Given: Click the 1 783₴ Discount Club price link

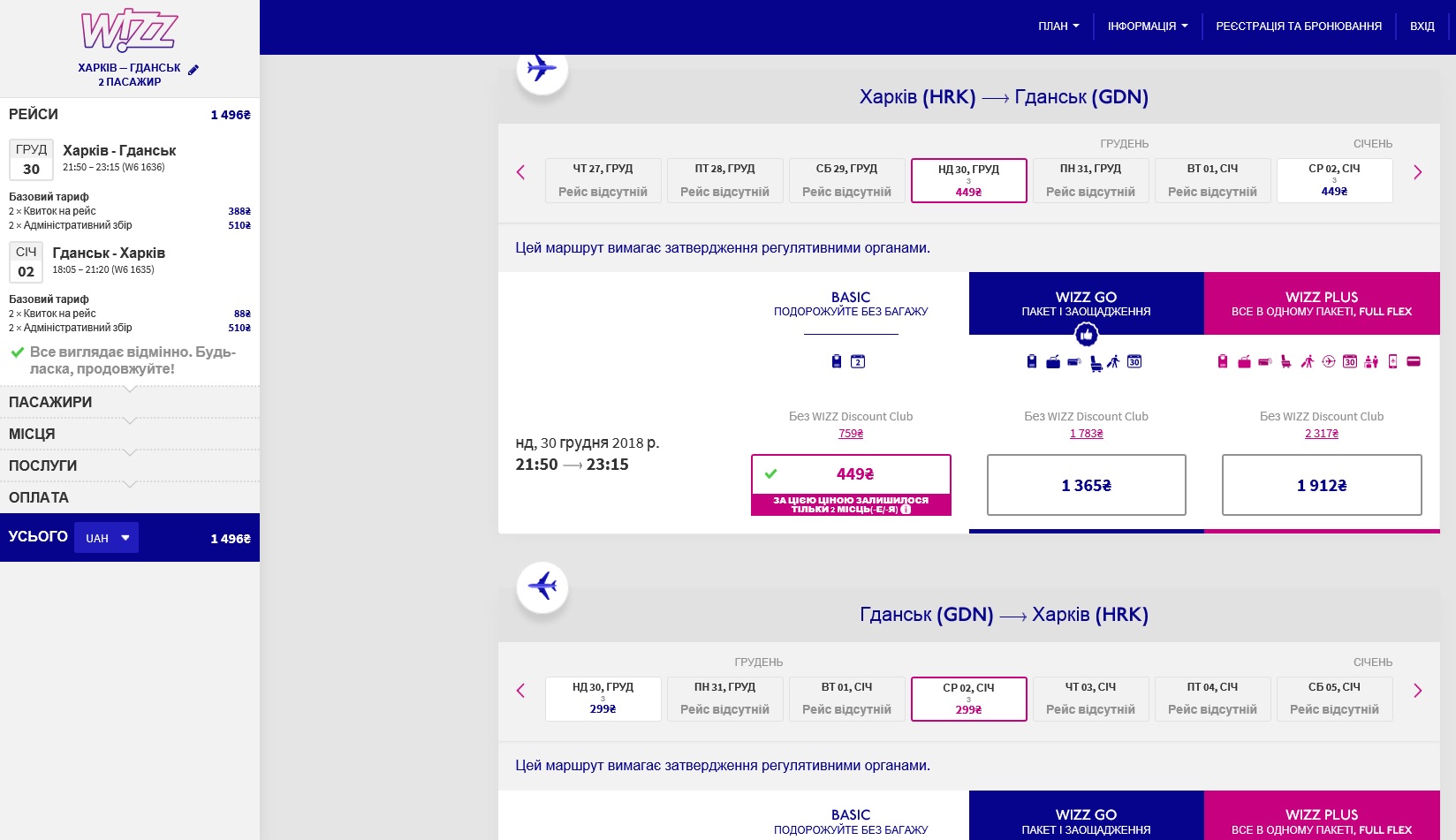Looking at the screenshot, I should 1086,434.
